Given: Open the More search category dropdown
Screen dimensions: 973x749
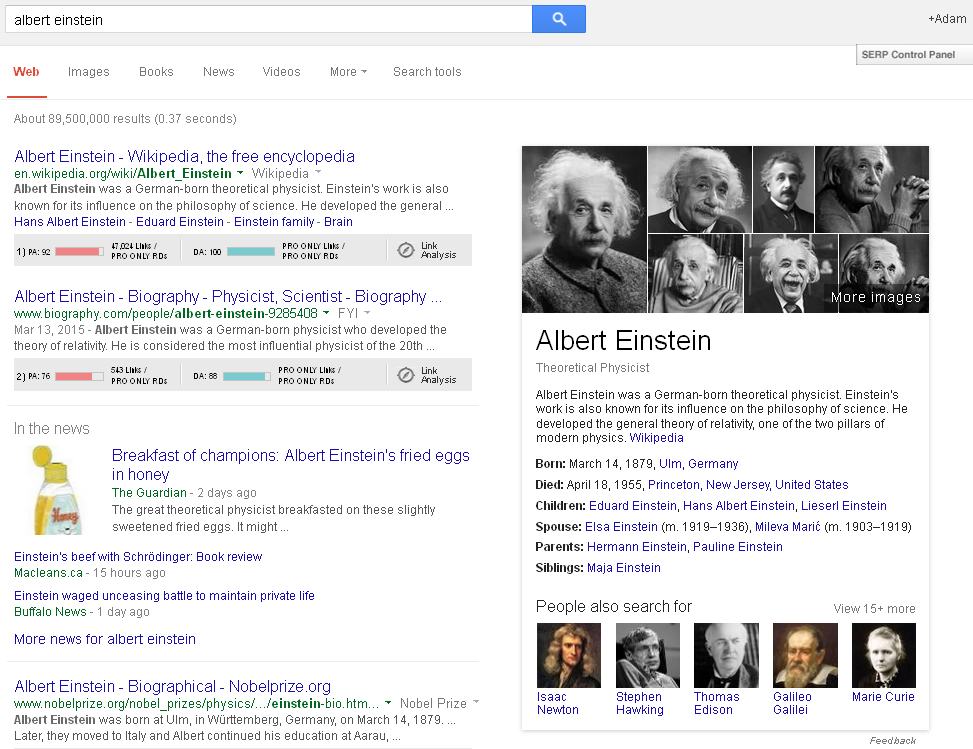Looking at the screenshot, I should coord(348,72).
